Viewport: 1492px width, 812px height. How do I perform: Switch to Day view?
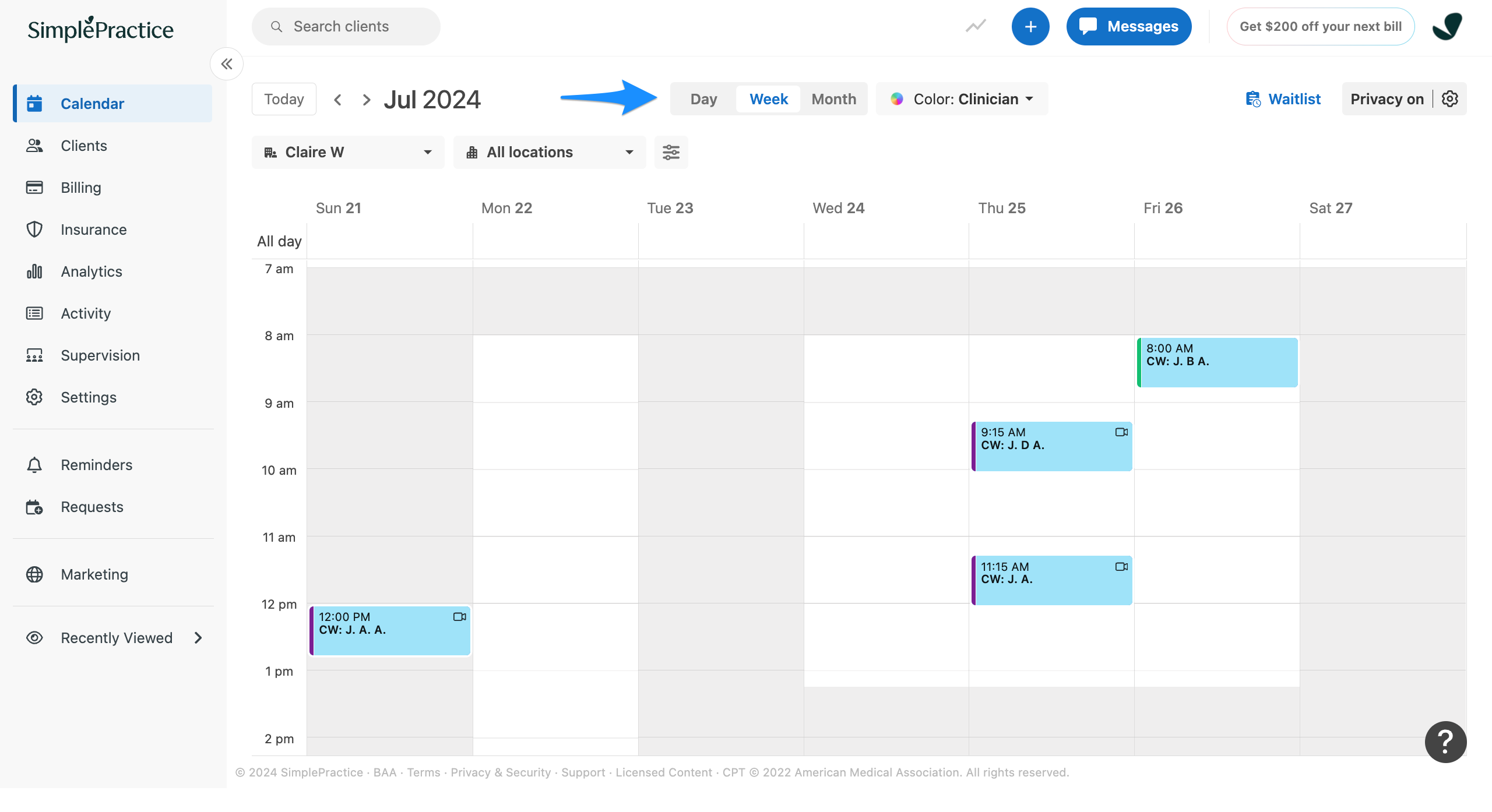click(703, 99)
